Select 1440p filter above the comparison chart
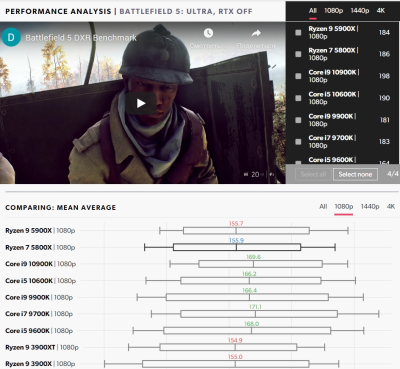400x369 pixels. (x=370, y=207)
